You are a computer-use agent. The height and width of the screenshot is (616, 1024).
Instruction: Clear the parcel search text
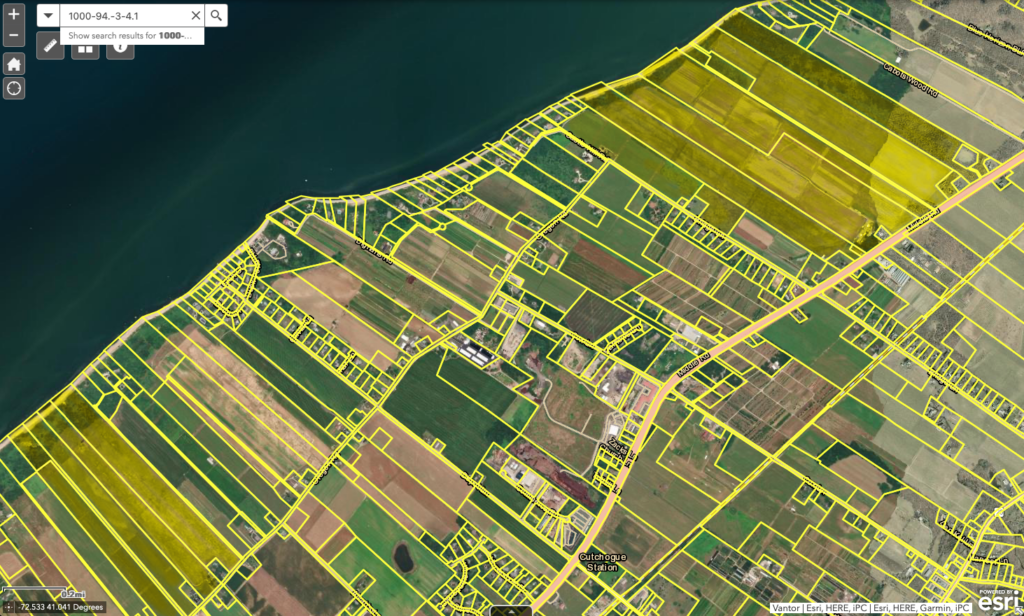195,15
